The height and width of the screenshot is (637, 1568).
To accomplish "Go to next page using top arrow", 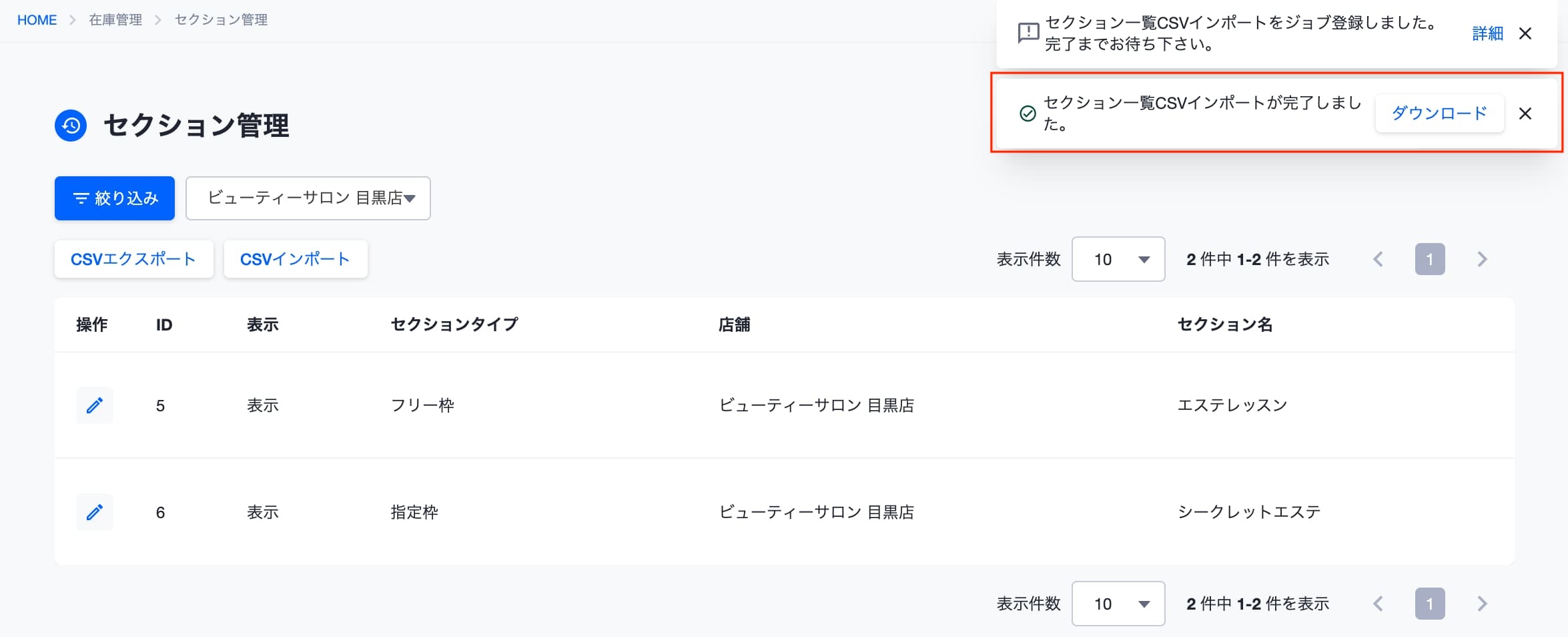I will [x=1482, y=259].
